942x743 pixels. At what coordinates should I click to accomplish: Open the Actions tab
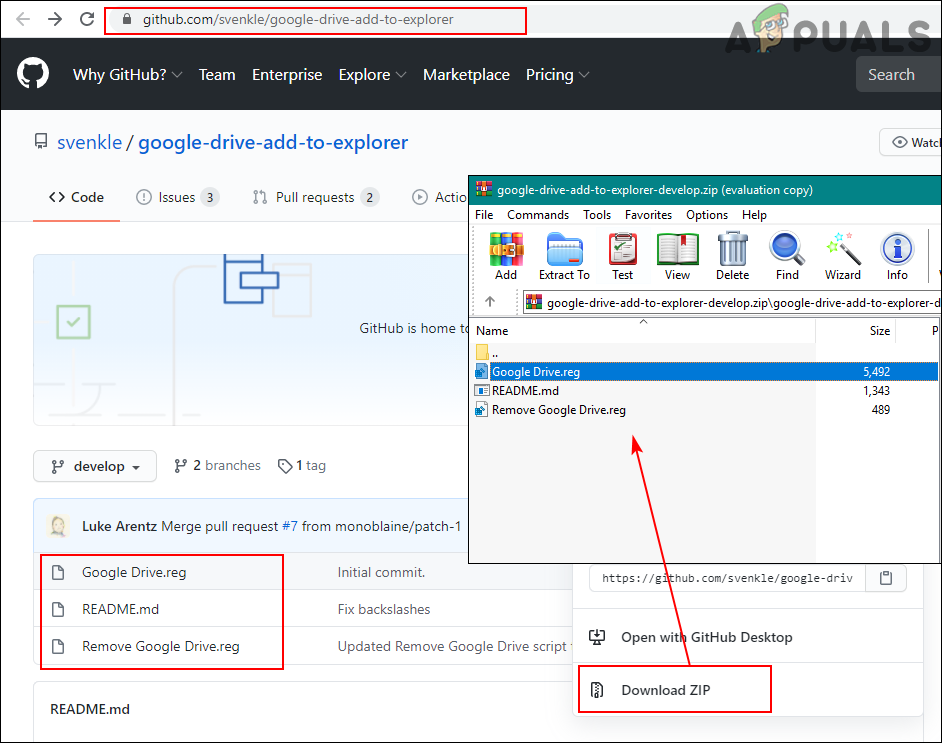point(440,197)
